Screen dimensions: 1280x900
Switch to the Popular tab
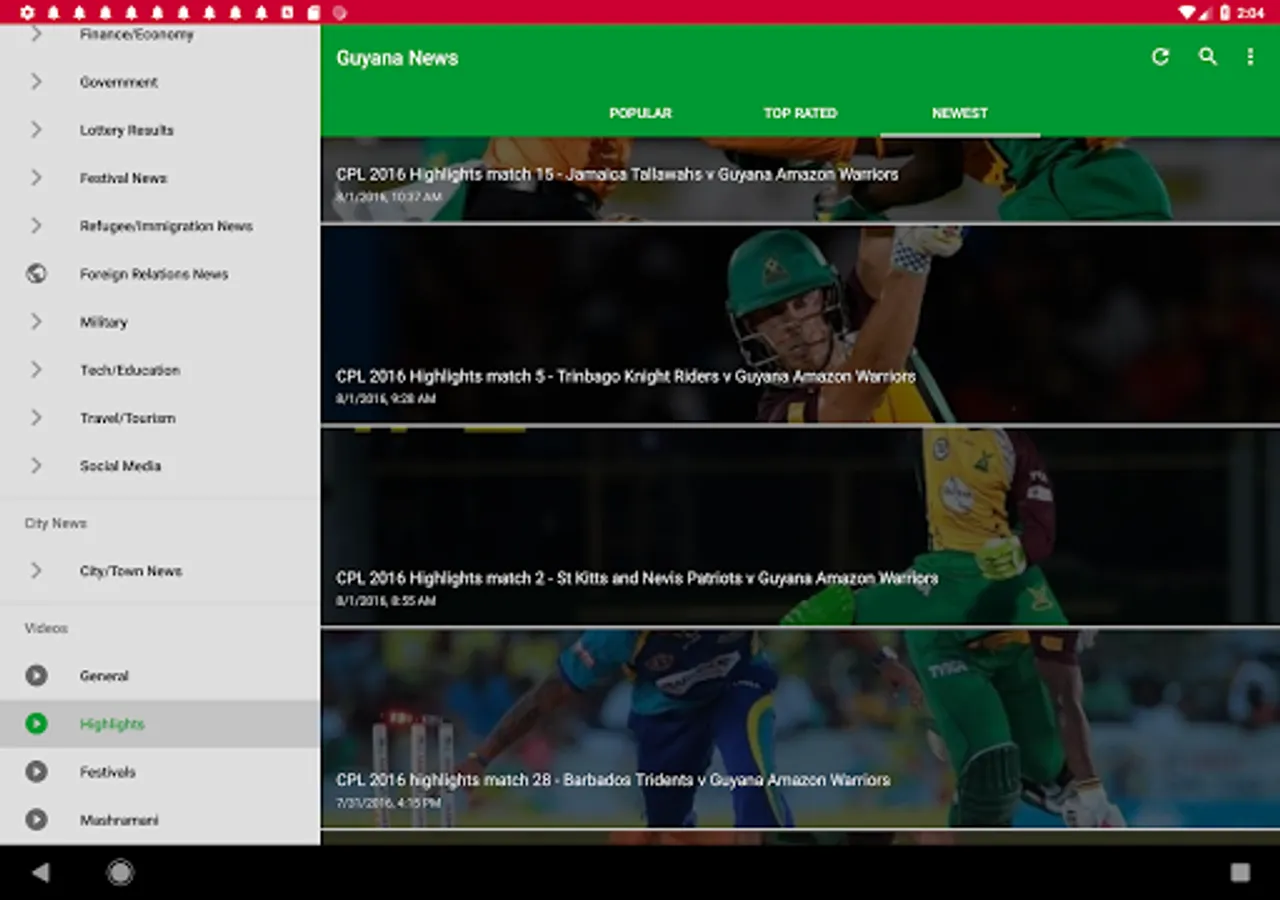[x=640, y=113]
